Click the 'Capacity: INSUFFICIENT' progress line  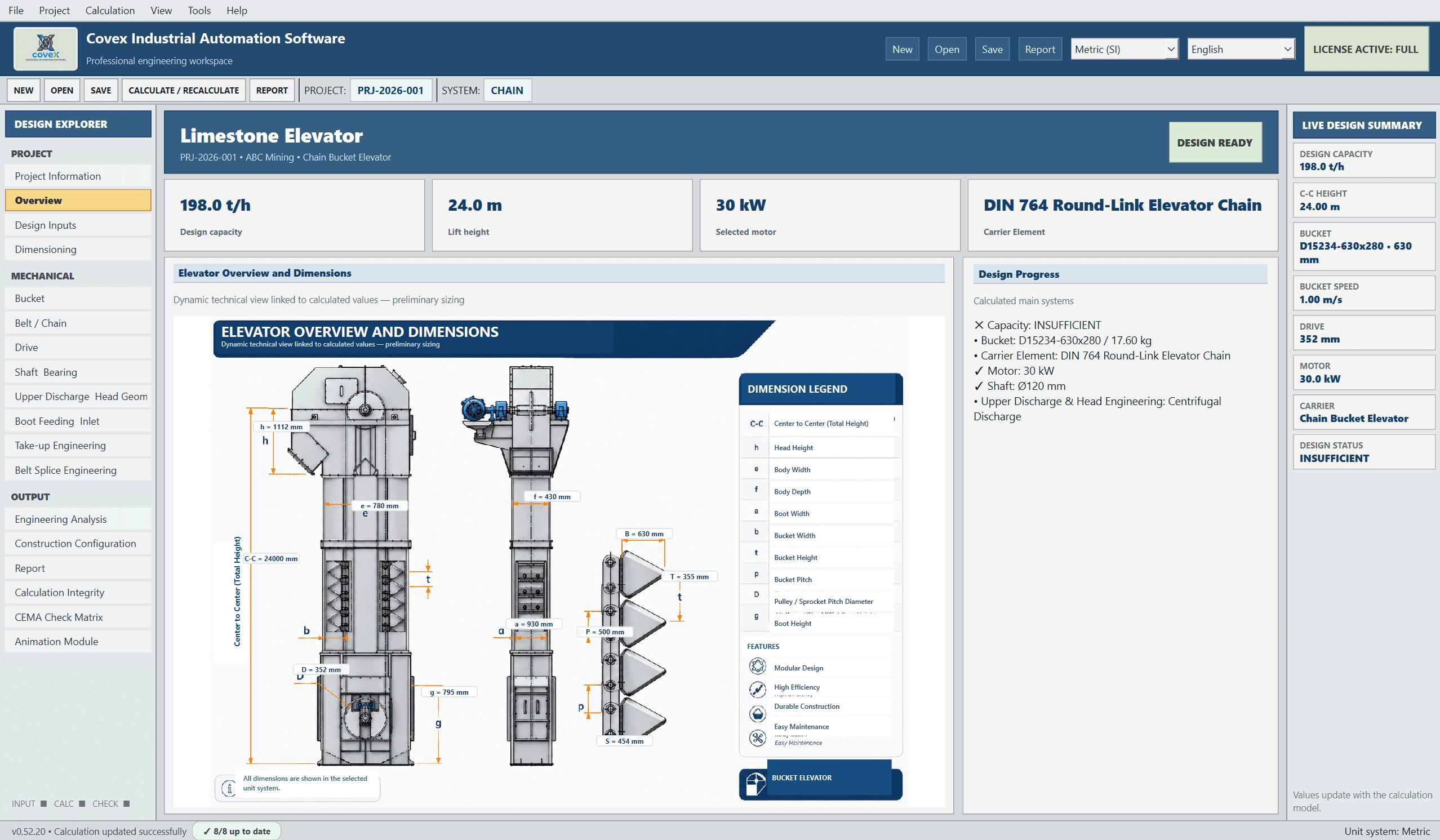(1038, 325)
